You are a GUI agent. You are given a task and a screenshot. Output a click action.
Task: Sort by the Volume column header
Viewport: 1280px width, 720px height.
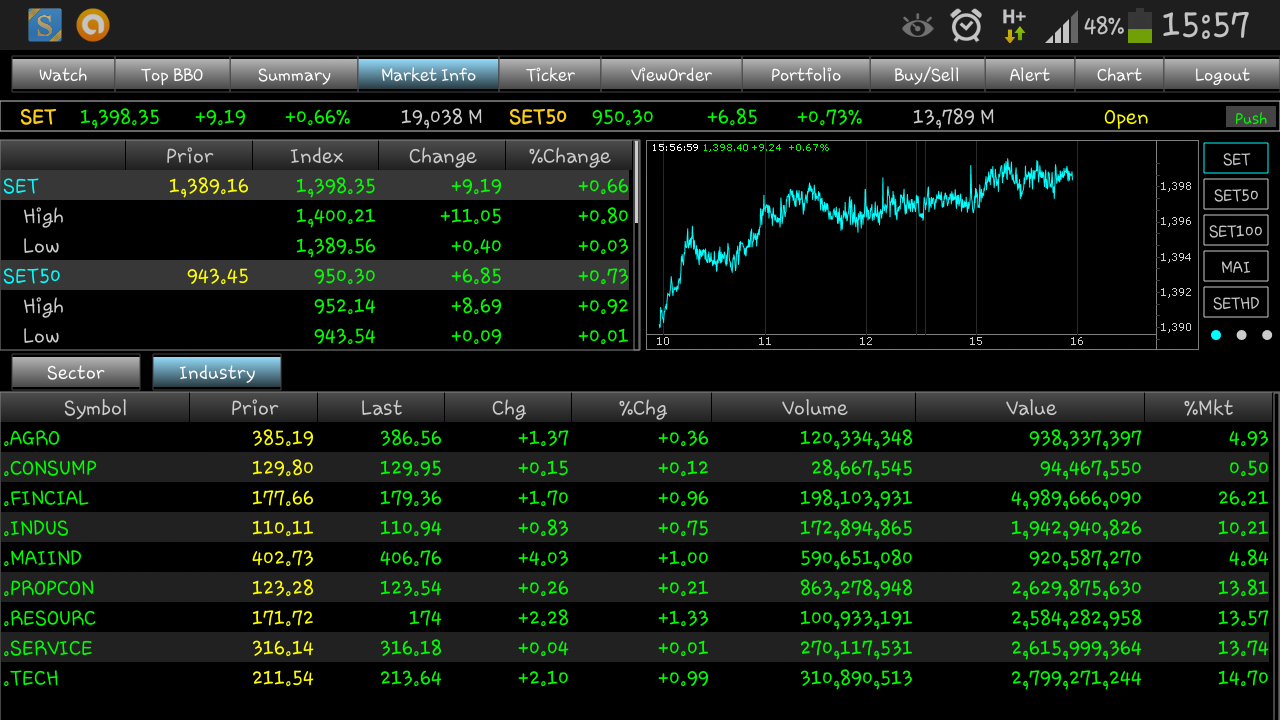814,408
